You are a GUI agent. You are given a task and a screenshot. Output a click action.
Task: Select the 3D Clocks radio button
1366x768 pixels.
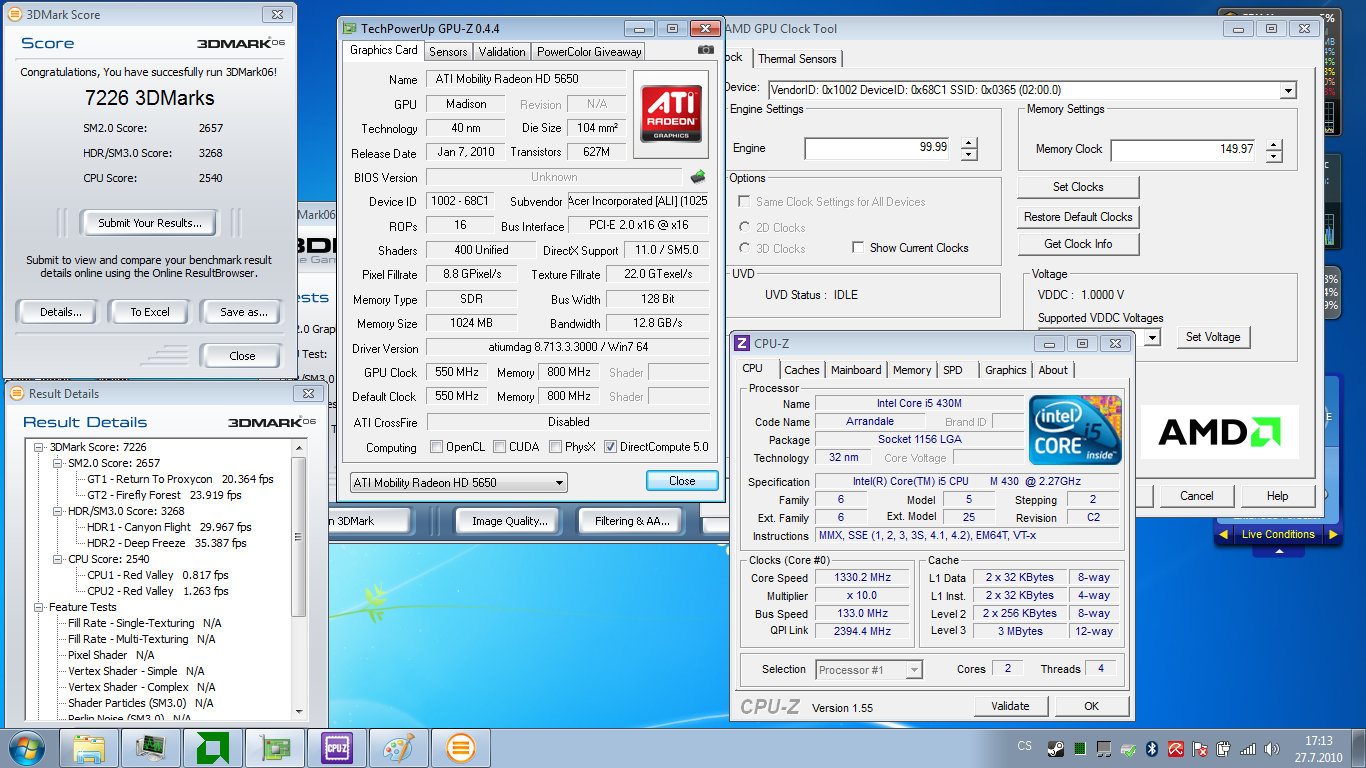point(744,248)
